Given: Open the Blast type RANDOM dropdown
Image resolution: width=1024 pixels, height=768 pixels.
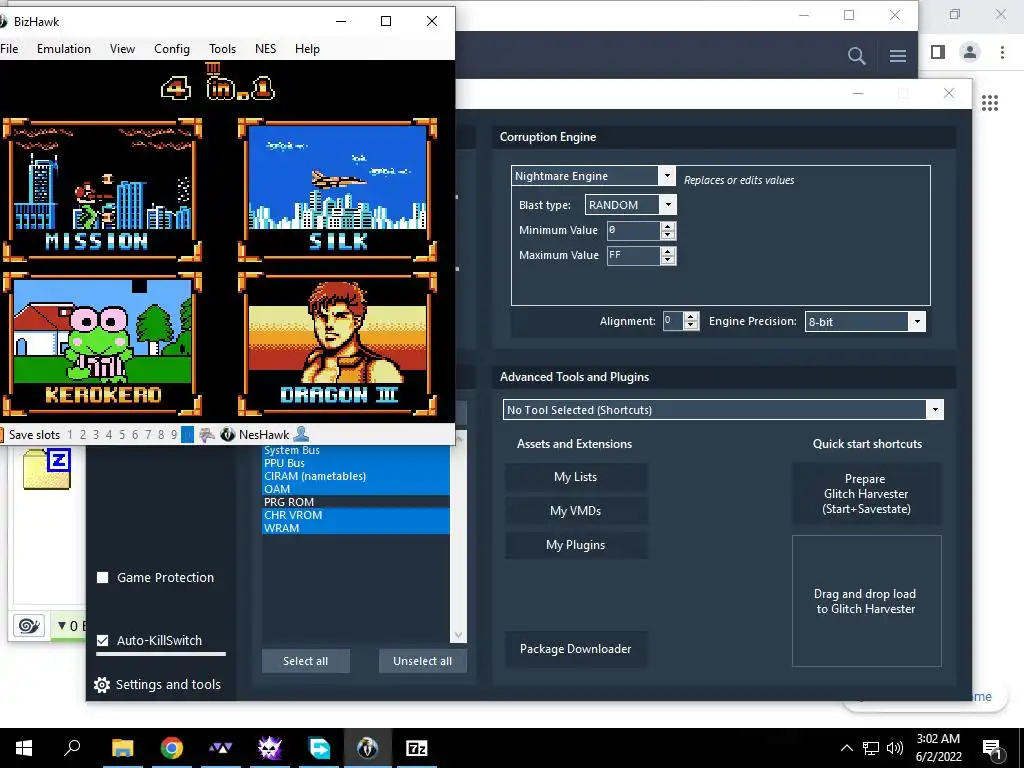Looking at the screenshot, I should click(668, 205).
